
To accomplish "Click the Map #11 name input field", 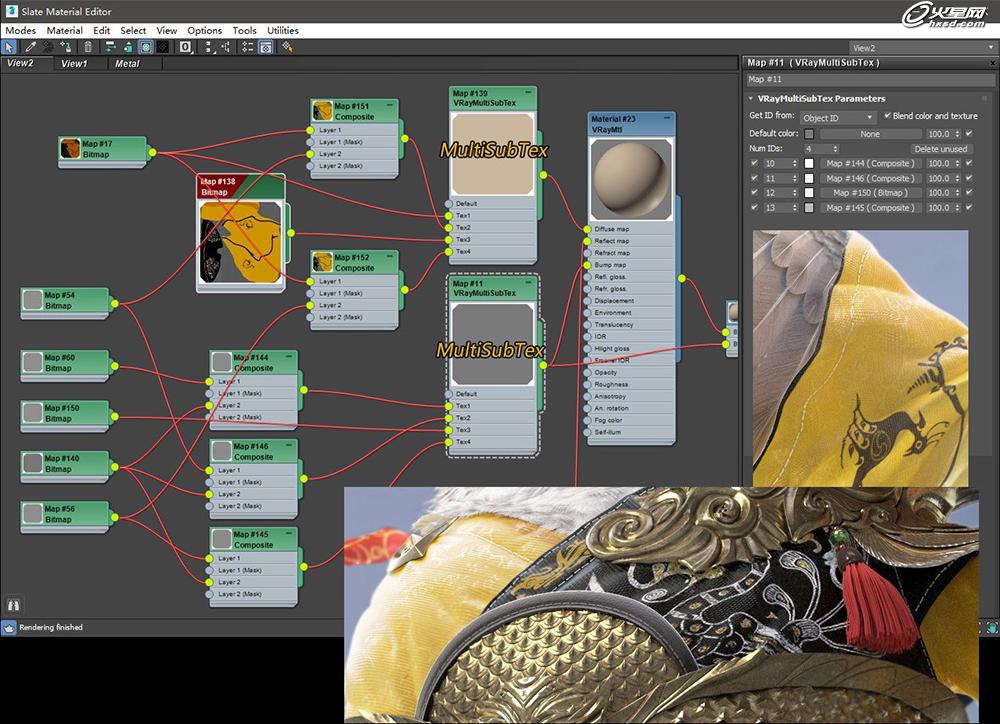I will click(871, 79).
